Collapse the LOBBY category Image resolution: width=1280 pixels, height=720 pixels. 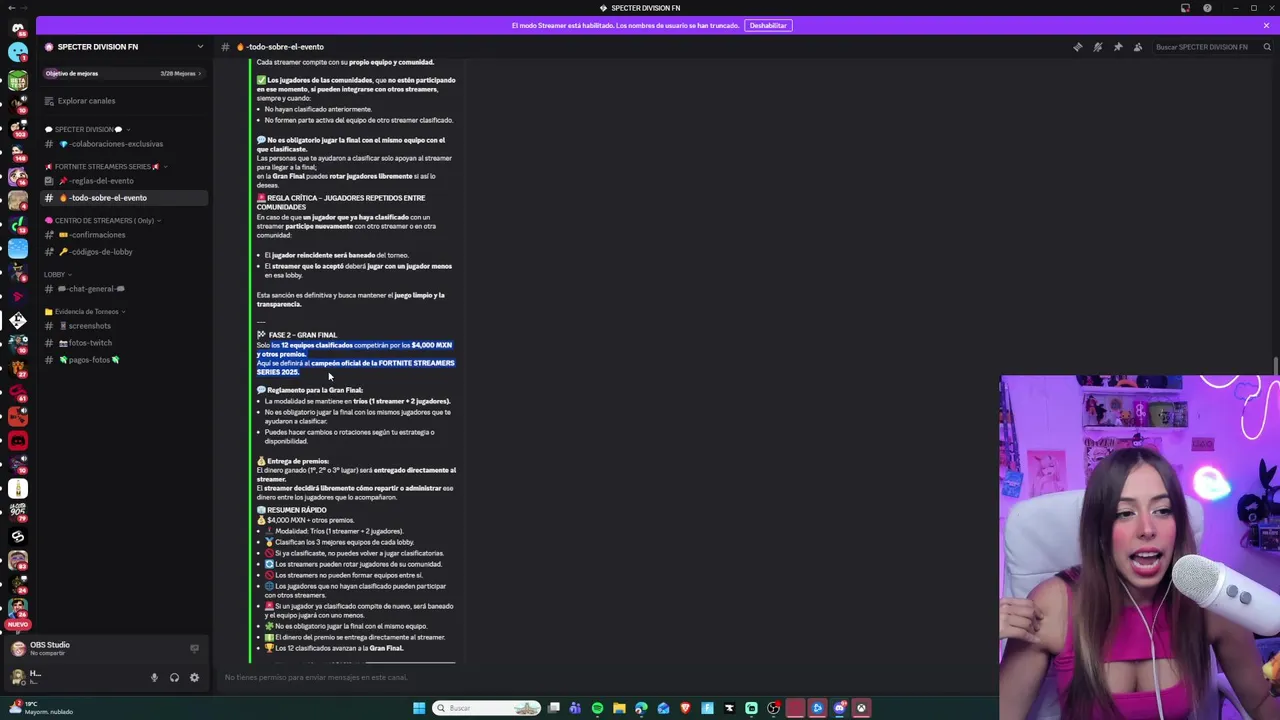pos(58,274)
